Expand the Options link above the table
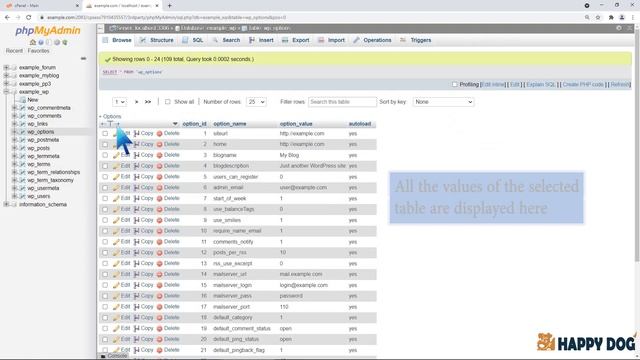Screen dimensions: 640x360 pyautogui.click(x=110, y=116)
